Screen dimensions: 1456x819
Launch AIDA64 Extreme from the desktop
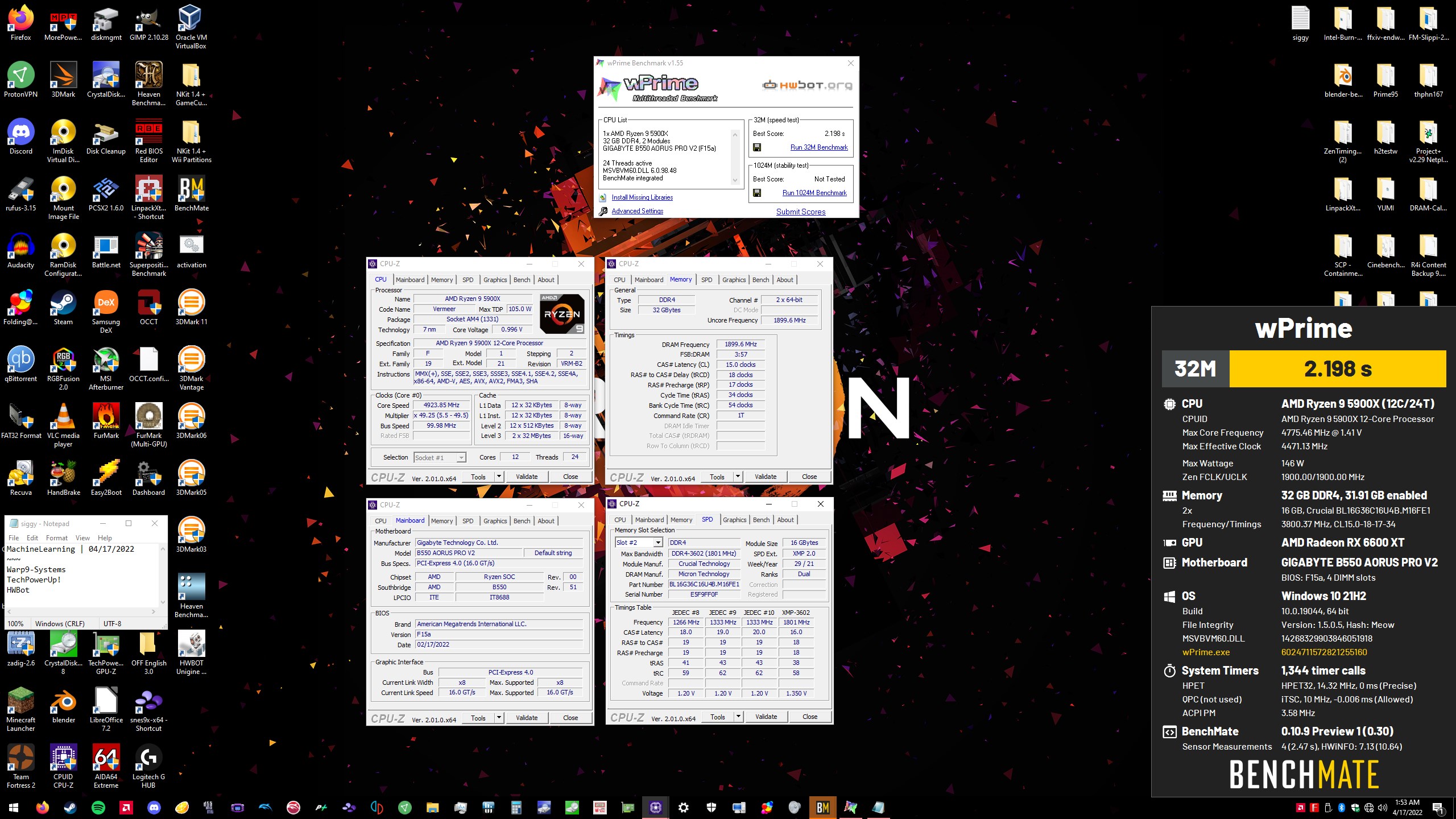click(106, 767)
